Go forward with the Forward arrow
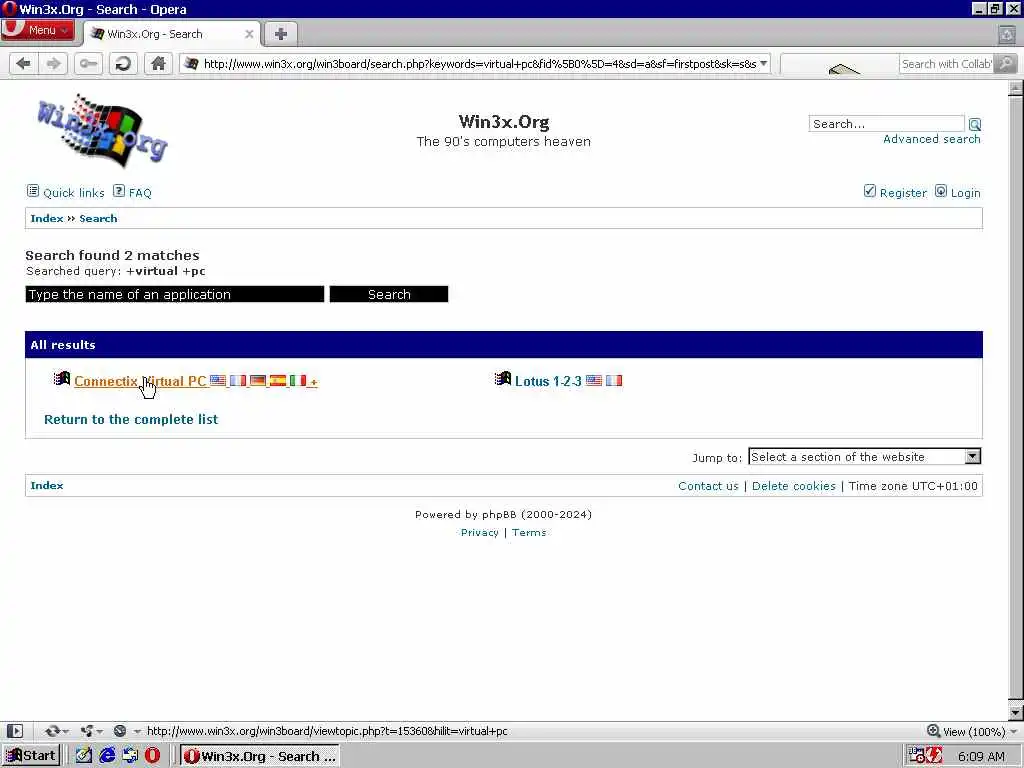This screenshot has height=768, width=1024. click(54, 63)
